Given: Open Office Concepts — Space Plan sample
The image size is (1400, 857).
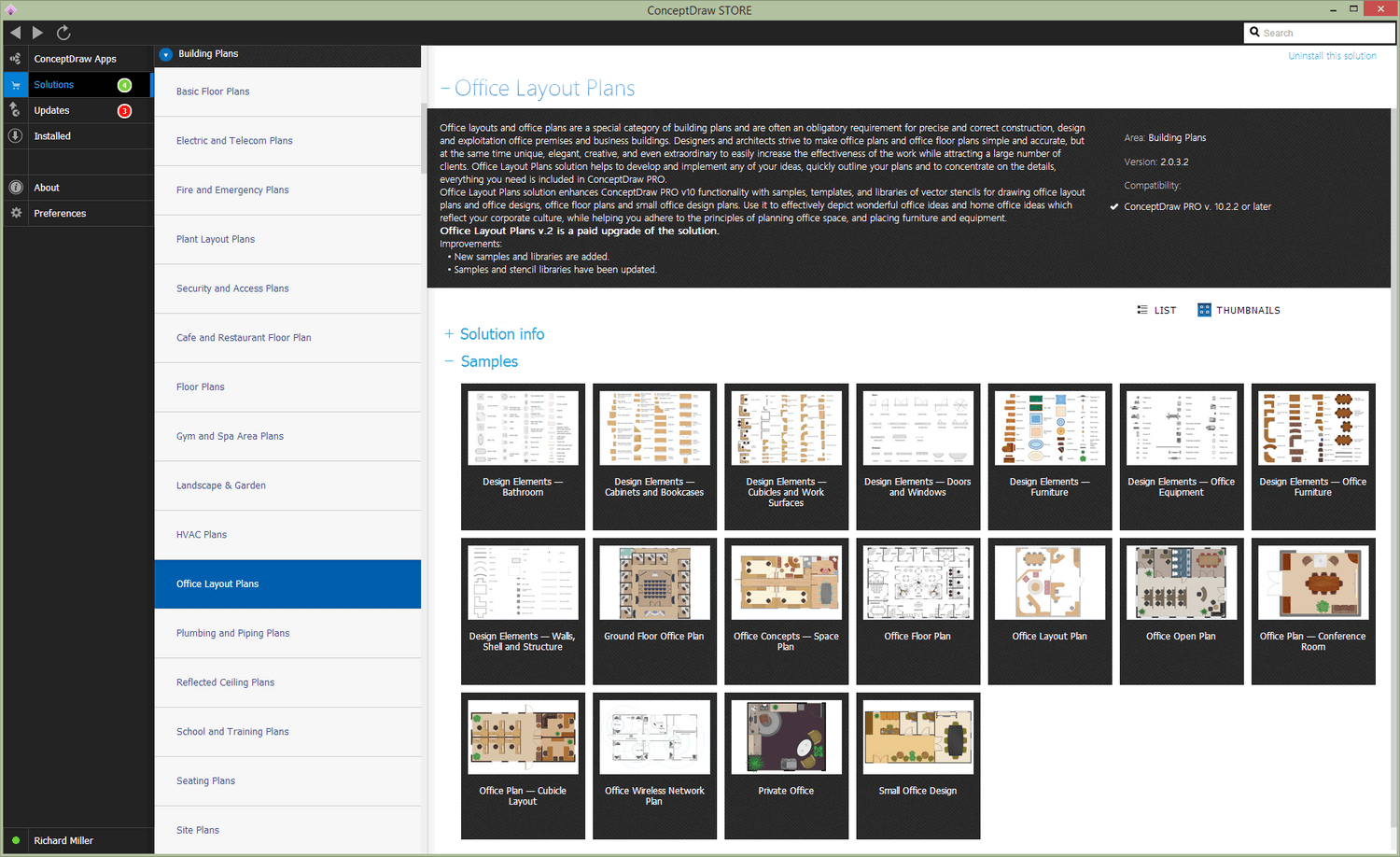Looking at the screenshot, I should pyautogui.click(x=786, y=611).
